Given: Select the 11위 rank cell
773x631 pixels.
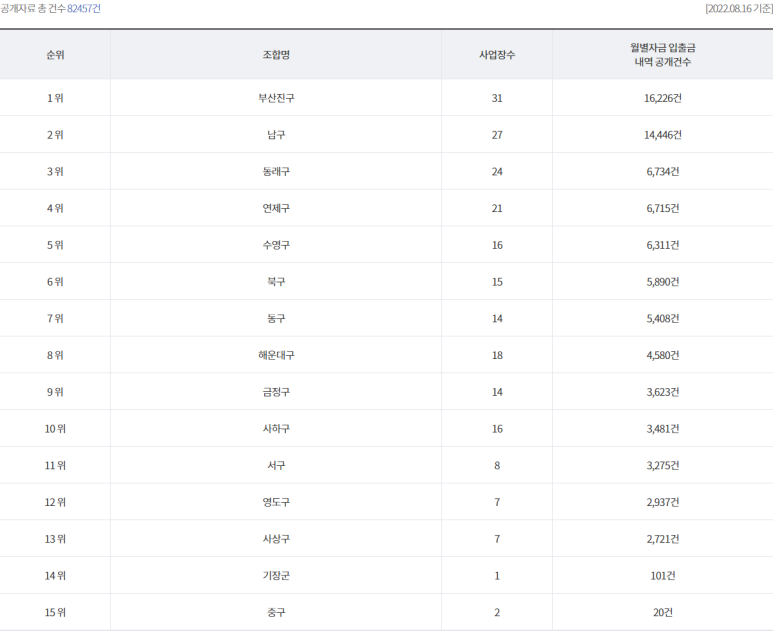Looking at the screenshot, I should 55,465.
